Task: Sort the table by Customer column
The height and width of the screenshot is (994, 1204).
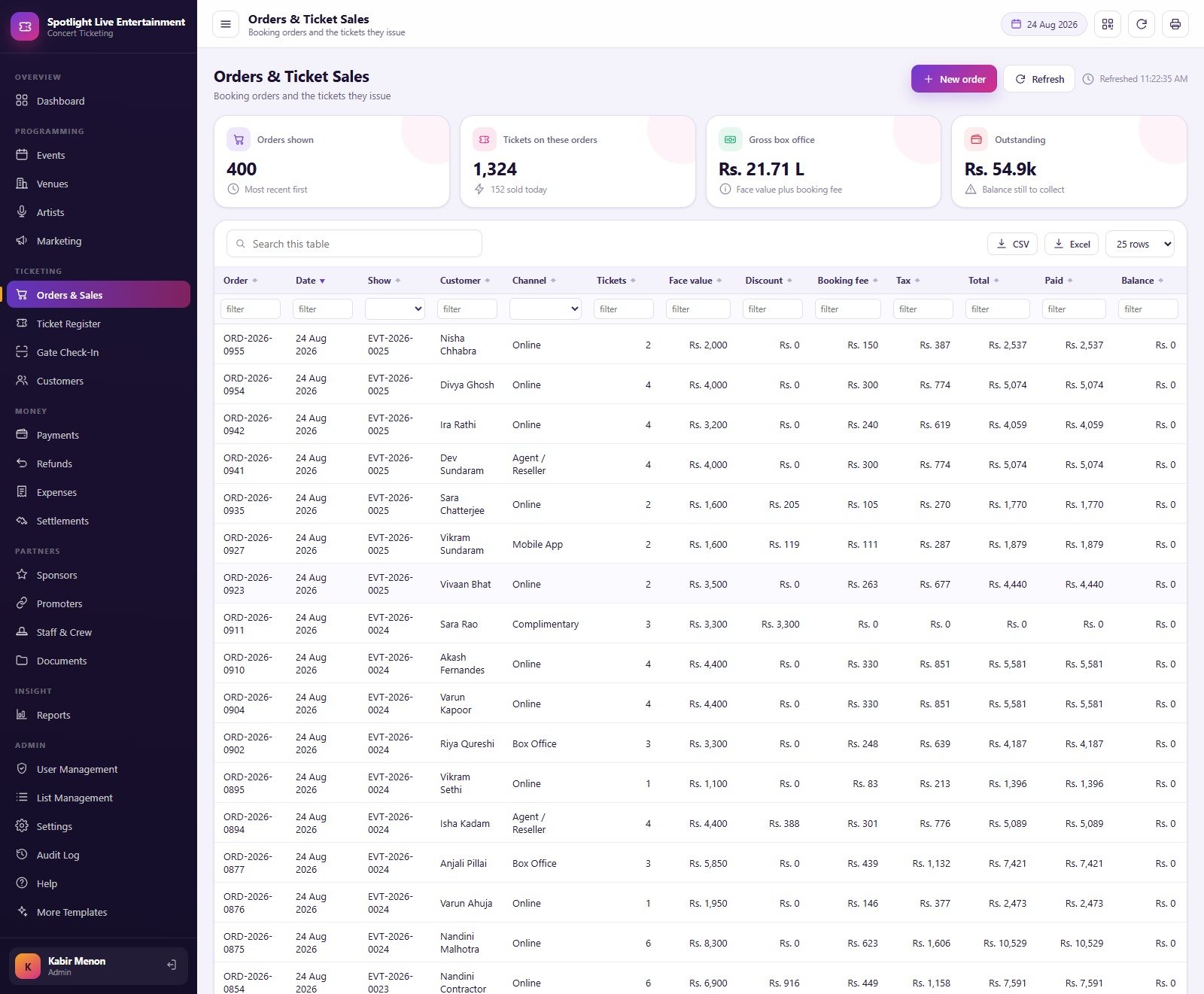Action: click(465, 281)
